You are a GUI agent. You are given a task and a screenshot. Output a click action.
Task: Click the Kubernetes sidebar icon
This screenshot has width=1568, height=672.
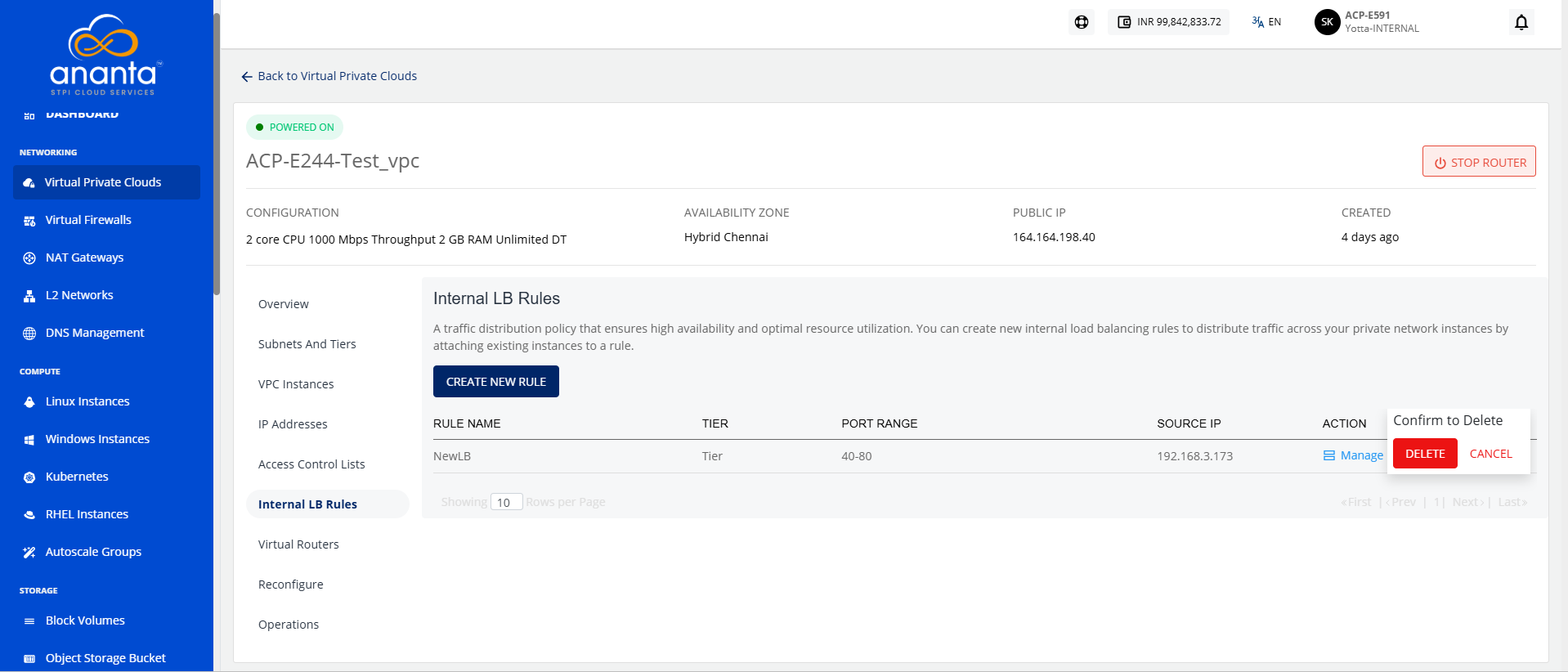(29, 477)
